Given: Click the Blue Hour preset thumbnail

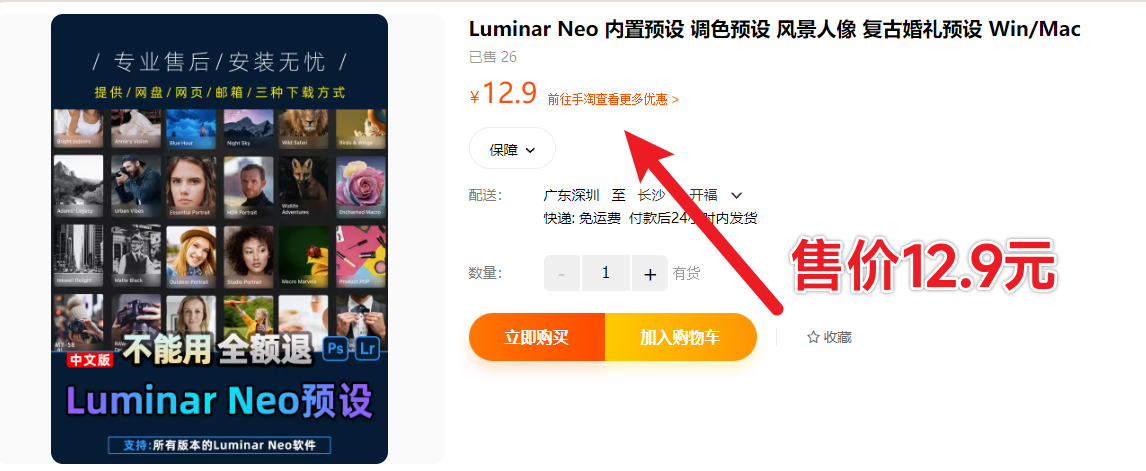Looking at the screenshot, I should click(x=191, y=129).
